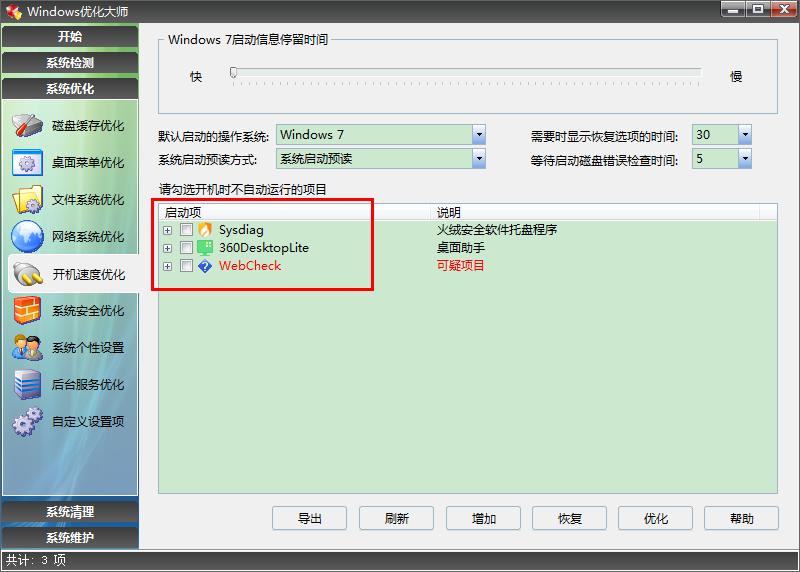Click the 共计: 3 项 status bar text
This screenshot has width=800, height=572.
coord(36,560)
